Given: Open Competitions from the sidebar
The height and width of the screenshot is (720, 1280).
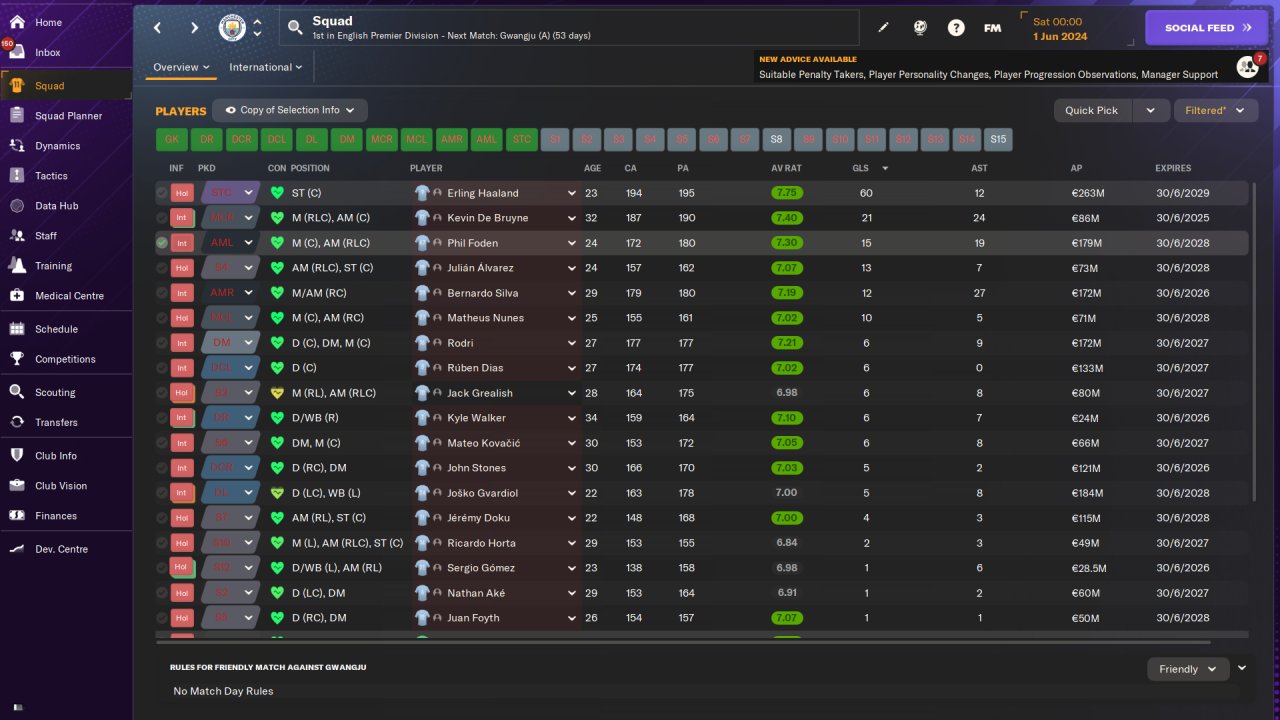Looking at the screenshot, I should pos(66,359).
